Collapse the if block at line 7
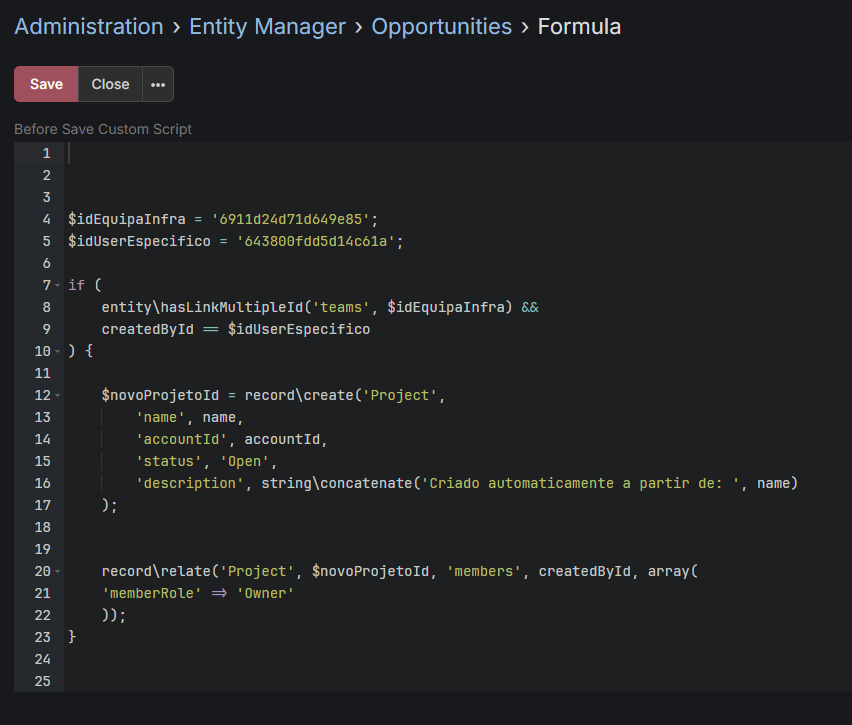 (x=58, y=286)
